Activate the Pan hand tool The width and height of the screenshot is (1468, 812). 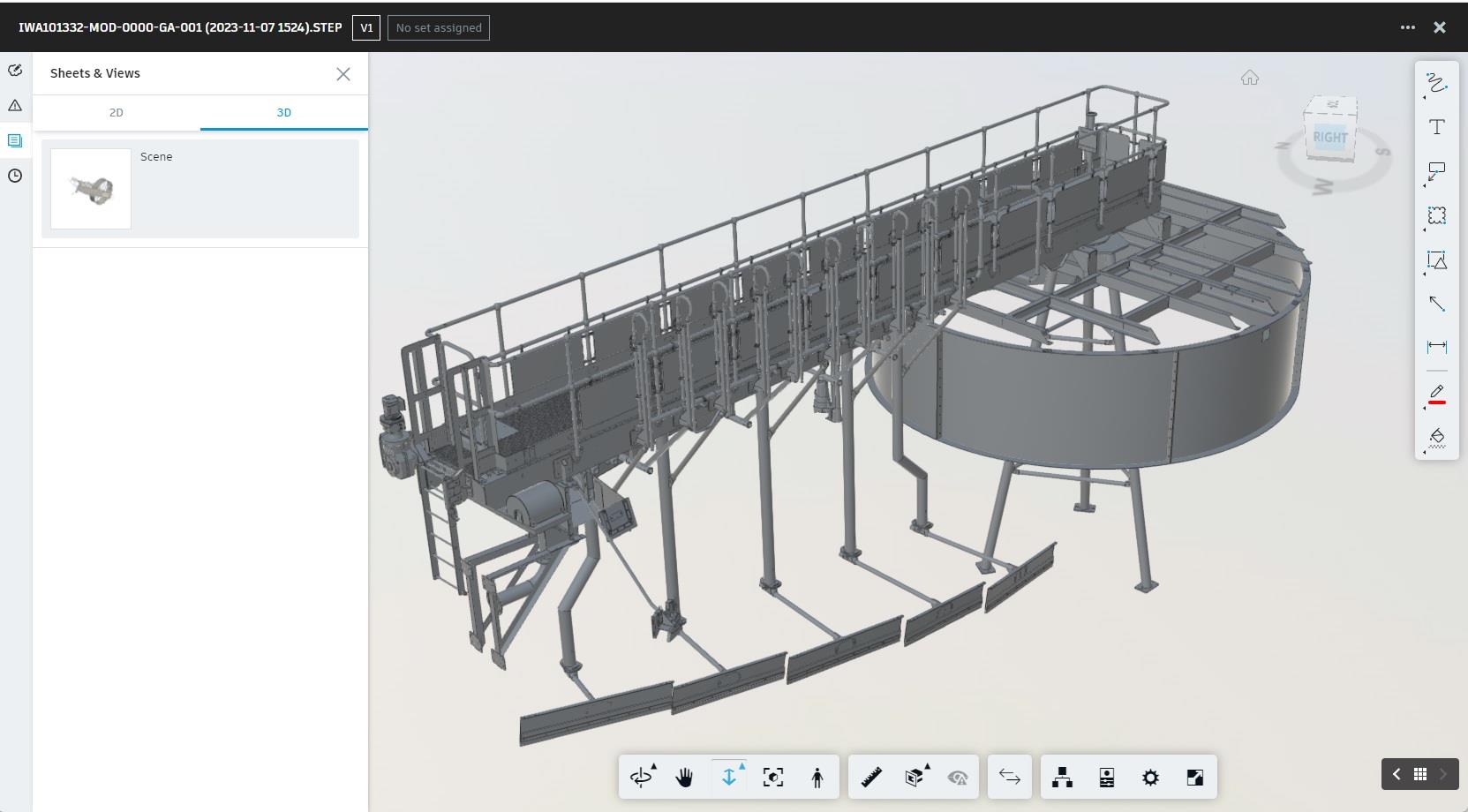coord(684,778)
